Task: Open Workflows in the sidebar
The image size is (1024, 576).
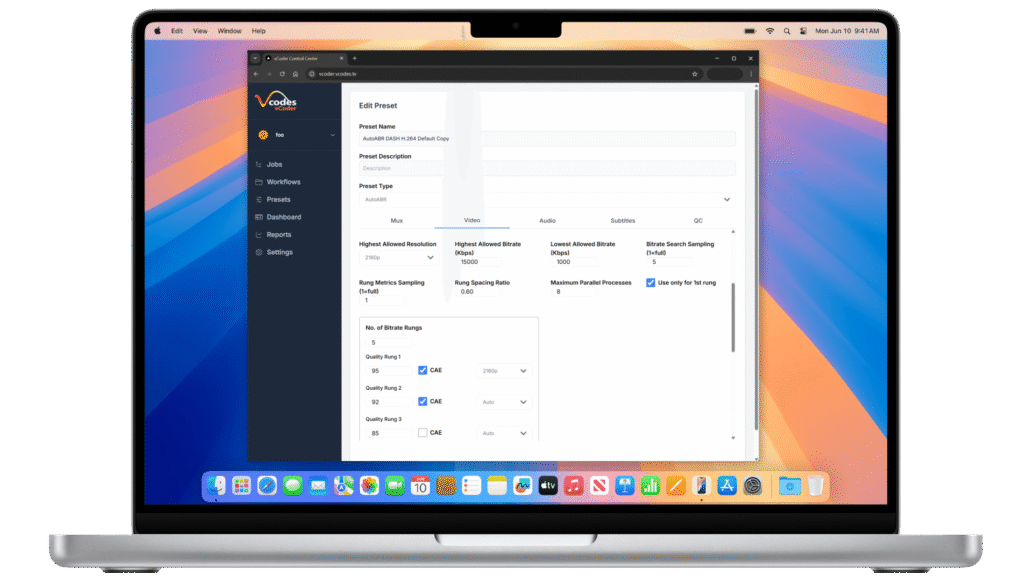Action: click(283, 182)
